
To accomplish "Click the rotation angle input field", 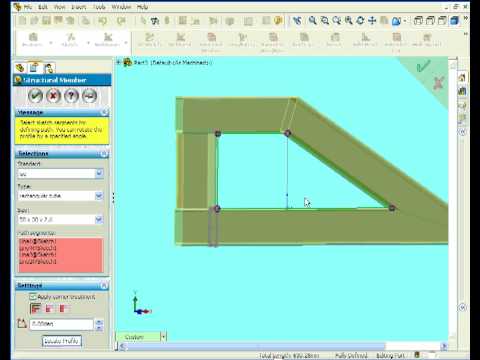I will [x=62, y=324].
